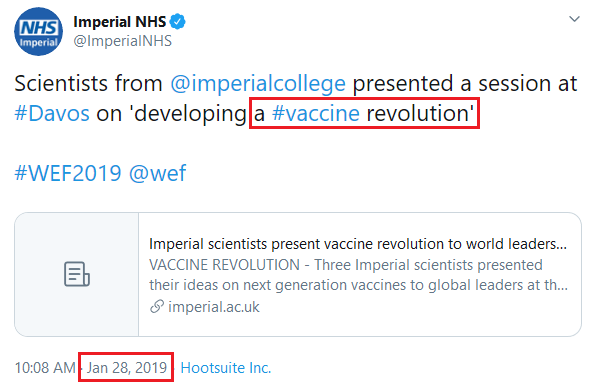Screen dimensions: 593x390
Task: Expand the tweet options chevron
Action: coord(574,19)
